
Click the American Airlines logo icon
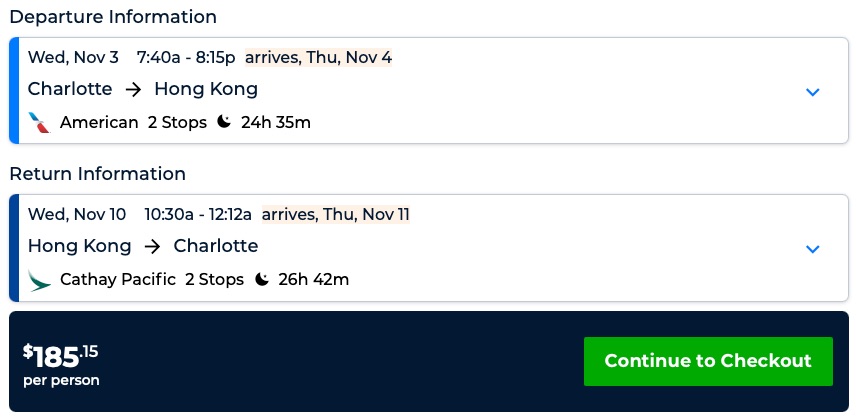click(40, 123)
